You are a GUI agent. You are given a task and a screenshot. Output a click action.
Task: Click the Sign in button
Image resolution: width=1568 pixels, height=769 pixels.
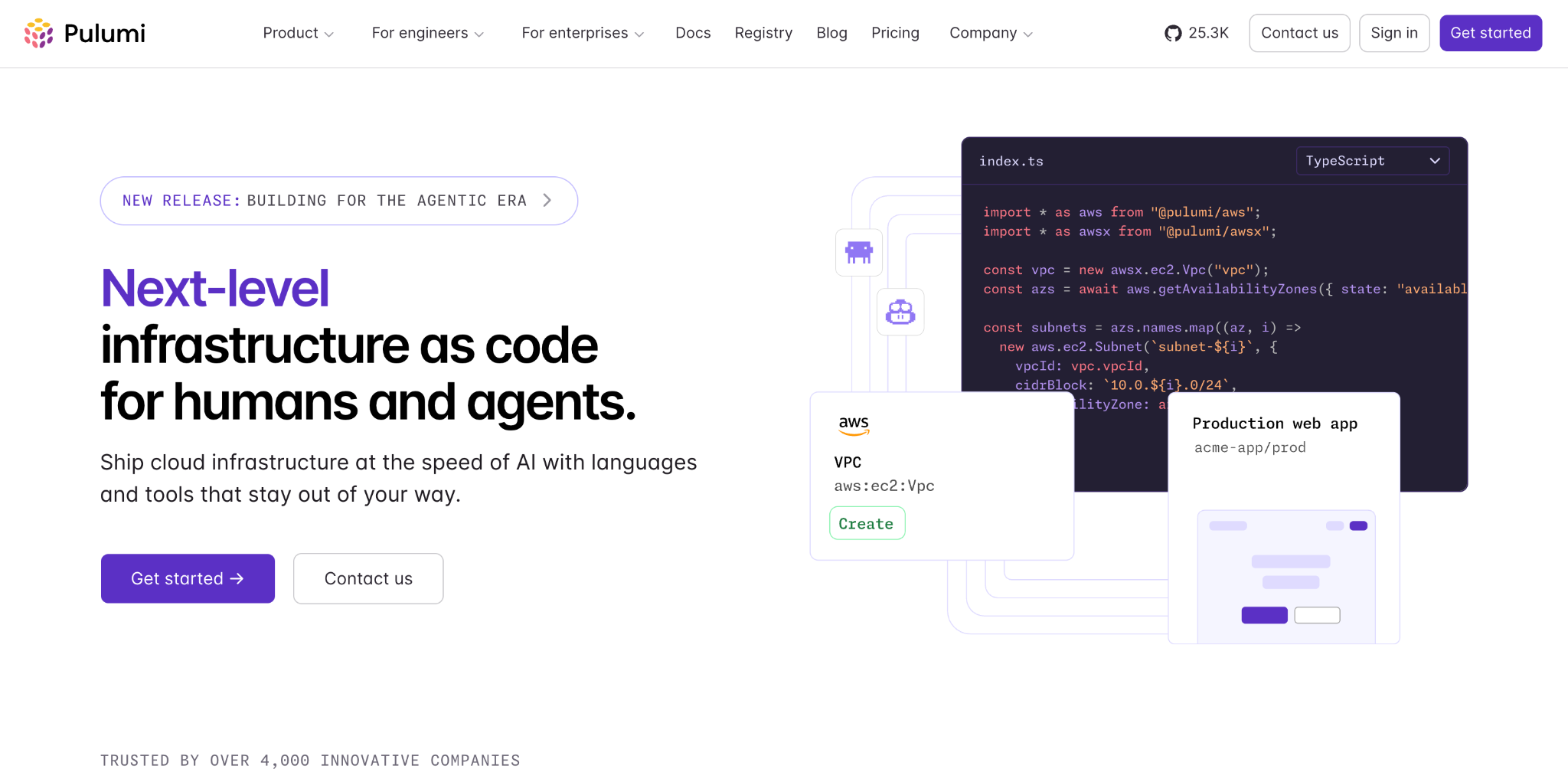pos(1394,33)
